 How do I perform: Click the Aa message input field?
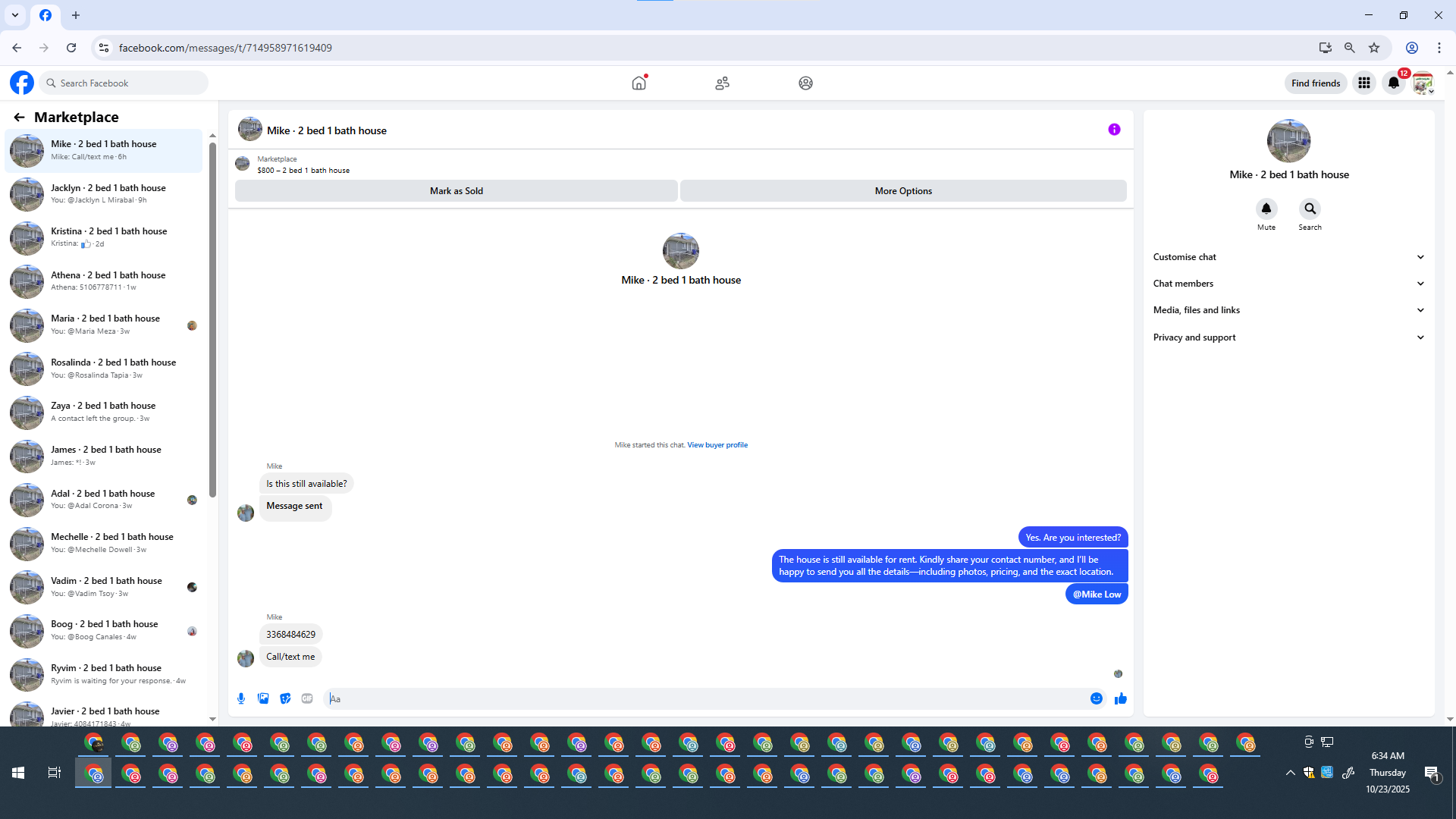click(x=705, y=698)
